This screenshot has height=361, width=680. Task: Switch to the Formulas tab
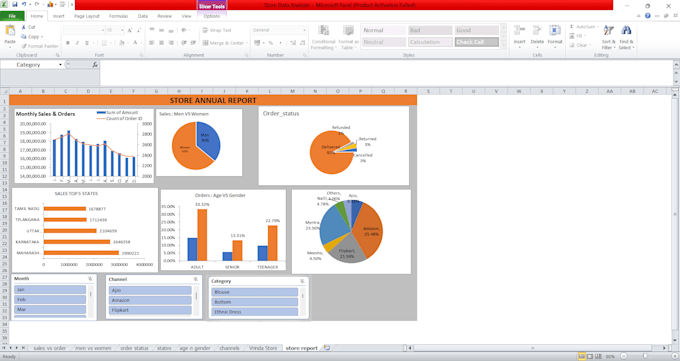point(118,16)
